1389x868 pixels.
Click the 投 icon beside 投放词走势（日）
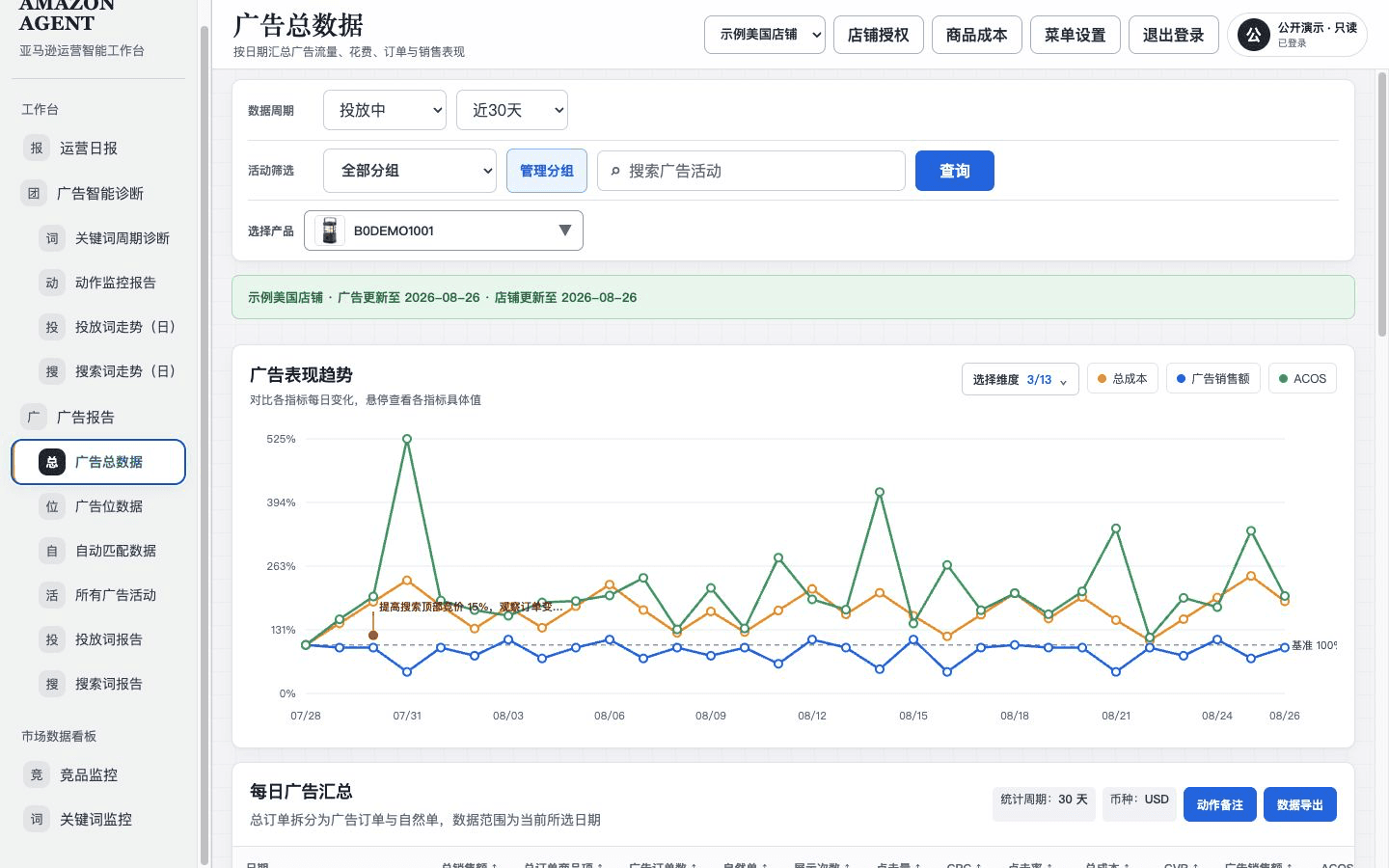52,327
